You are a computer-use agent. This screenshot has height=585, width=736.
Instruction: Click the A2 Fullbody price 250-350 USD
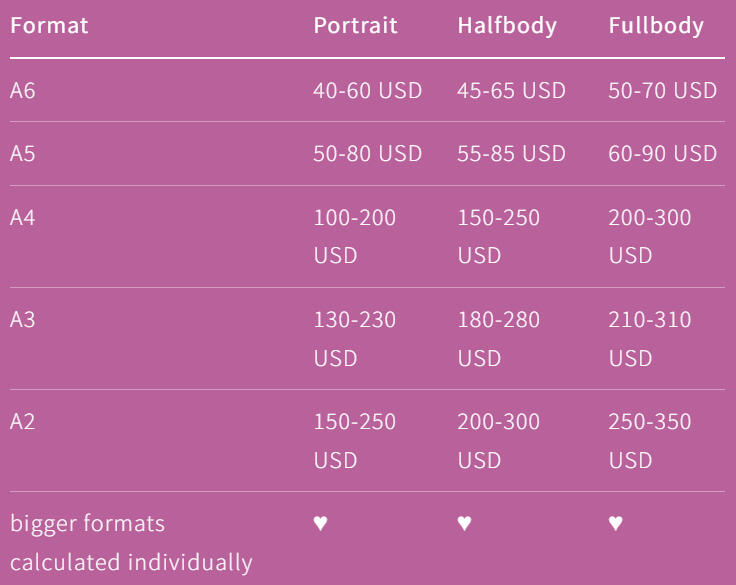pyautogui.click(x=649, y=440)
